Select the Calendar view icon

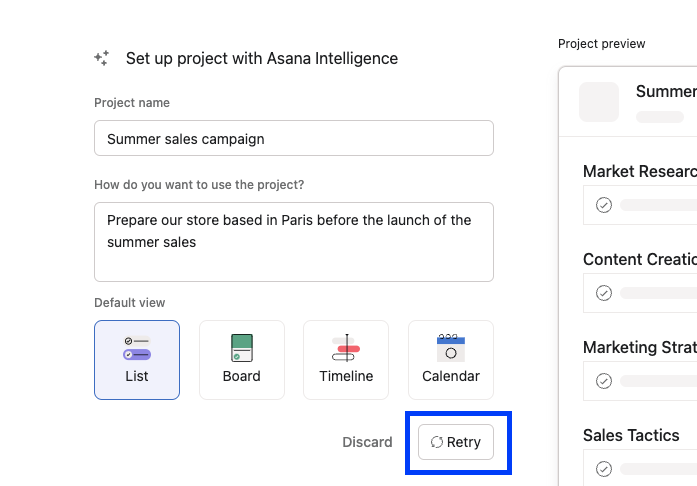pos(450,348)
